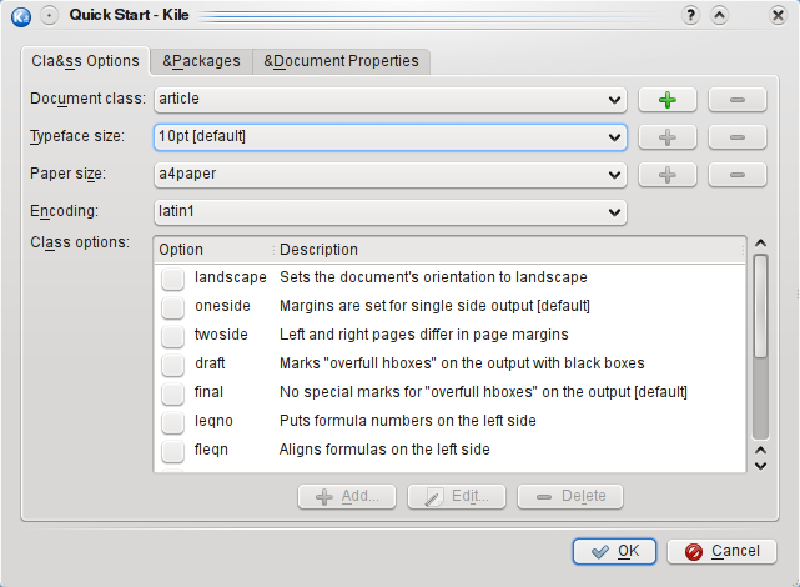
Task: Click minus icon beside Paper size
Action: [x=737, y=175]
